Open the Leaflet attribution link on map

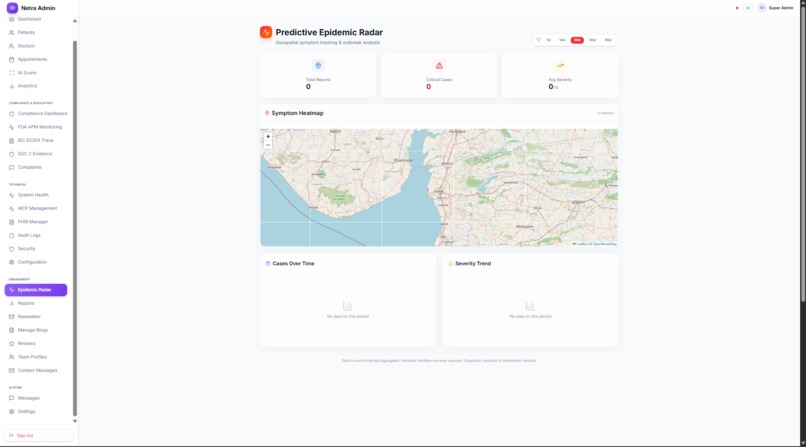pyautogui.click(x=580, y=244)
